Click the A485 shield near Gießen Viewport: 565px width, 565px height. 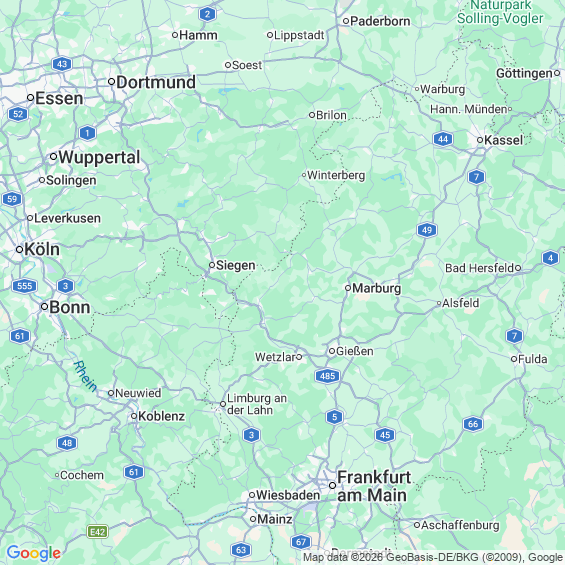(x=327, y=376)
